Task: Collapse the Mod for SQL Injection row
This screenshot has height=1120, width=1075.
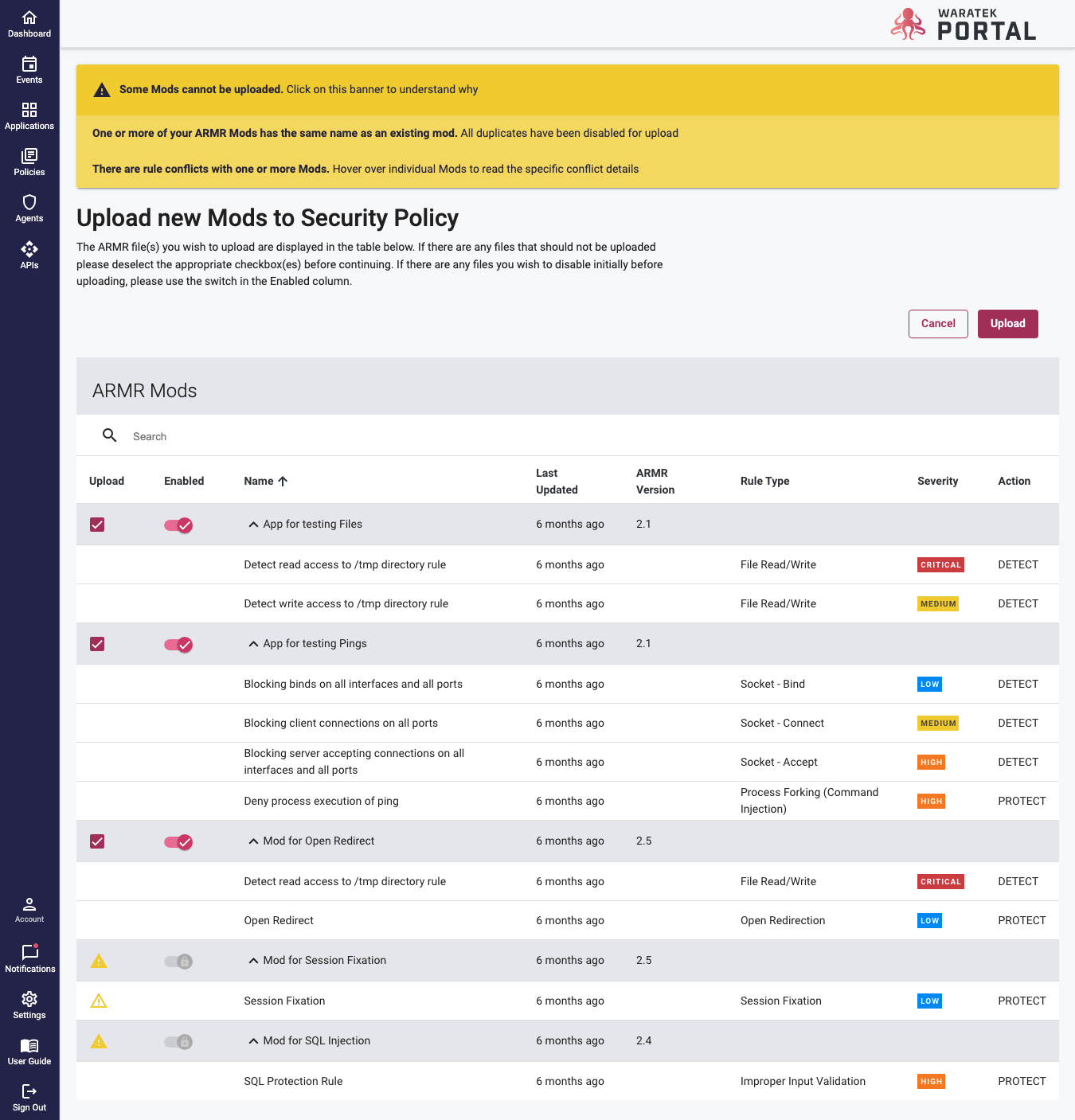Action: pyautogui.click(x=253, y=1041)
